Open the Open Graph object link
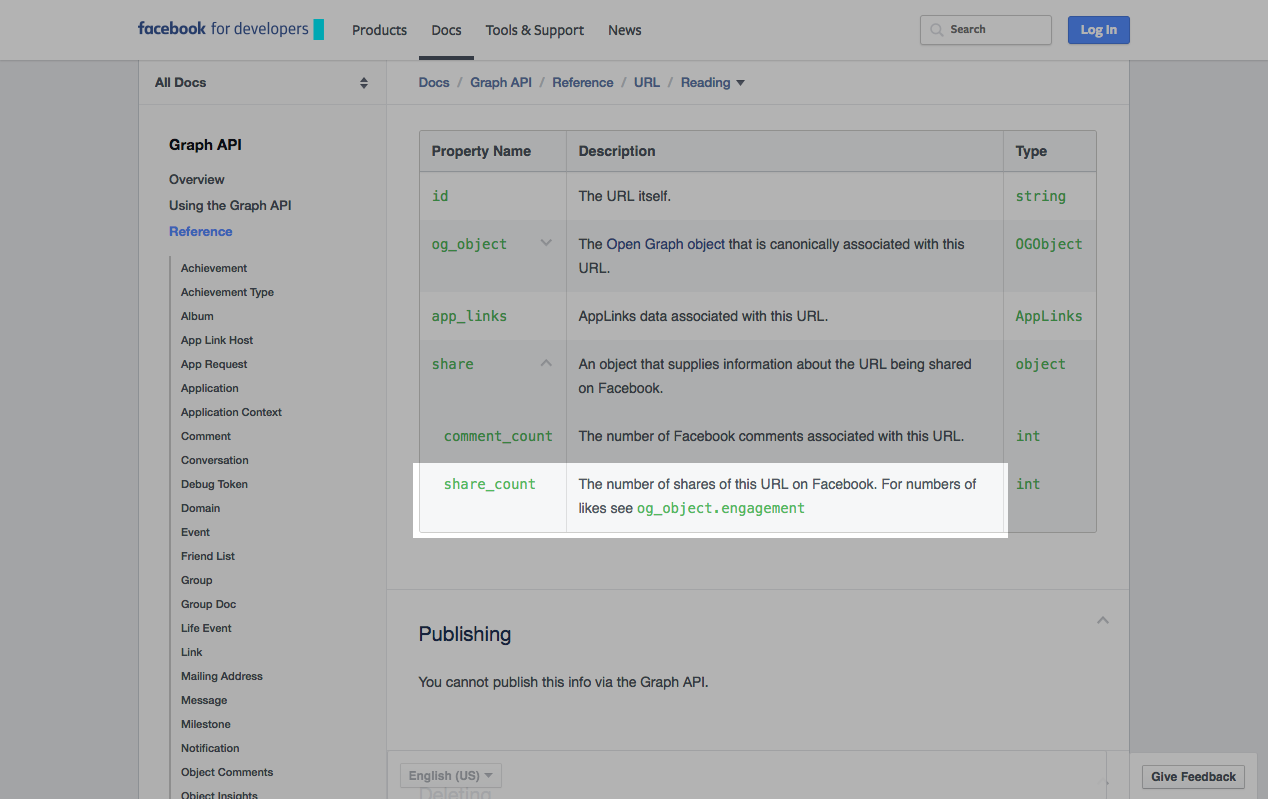Screen dimensions: 1268x799 (x=665, y=244)
